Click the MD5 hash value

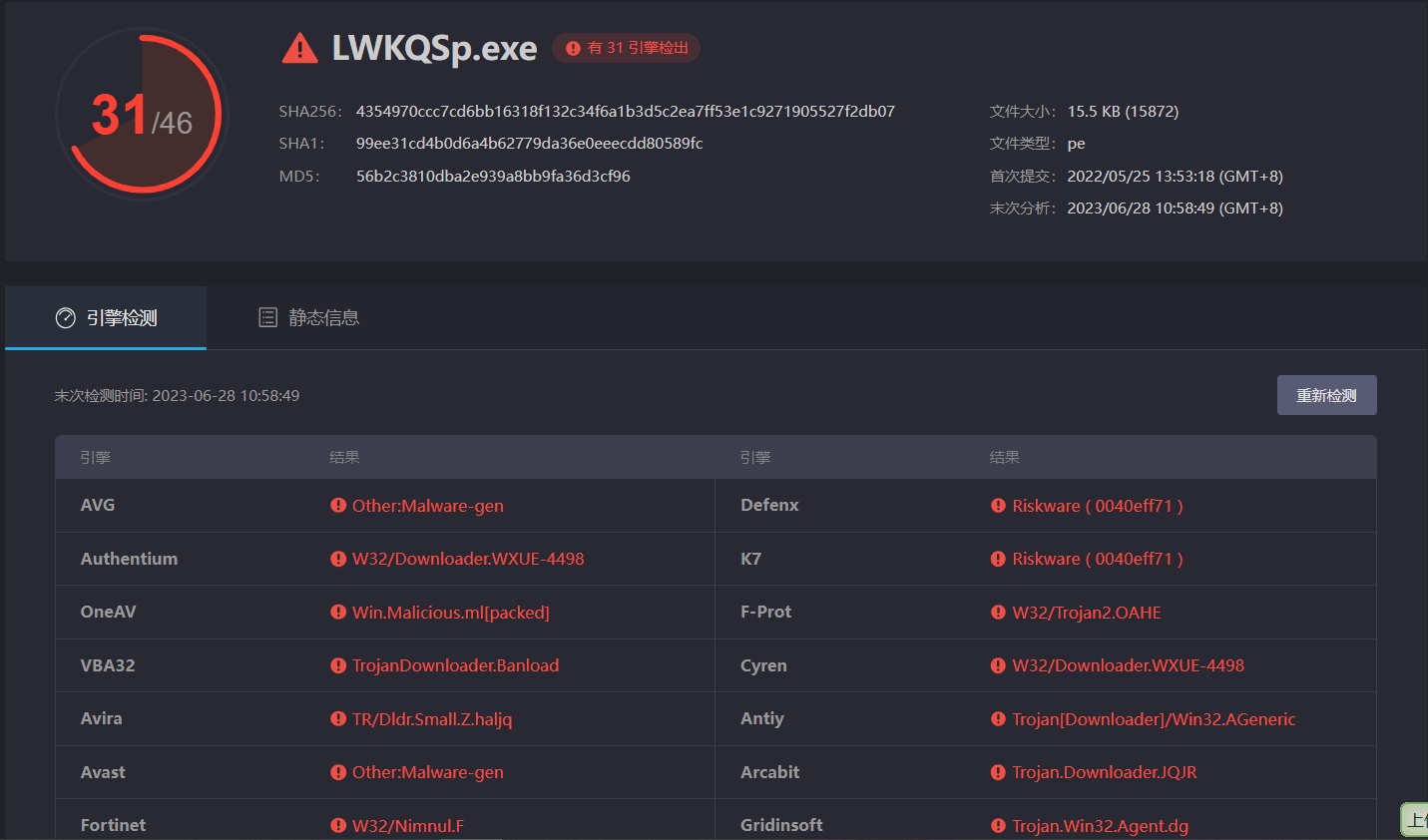pyautogui.click(x=493, y=177)
